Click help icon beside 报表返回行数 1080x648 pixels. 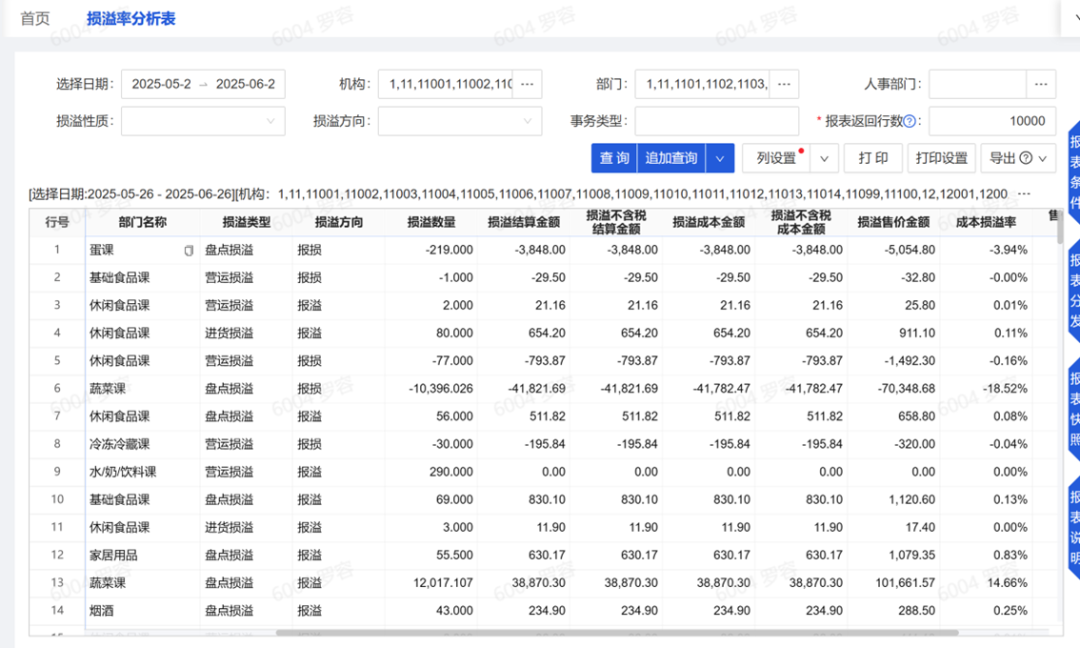pos(910,121)
